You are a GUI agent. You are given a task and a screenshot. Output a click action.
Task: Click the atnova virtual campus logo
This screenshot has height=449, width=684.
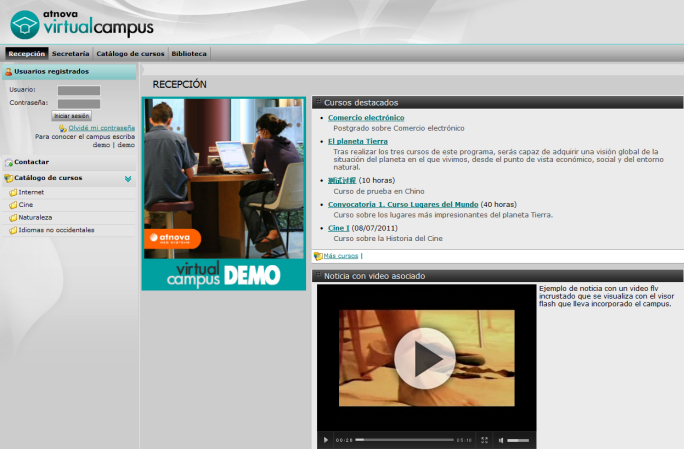pyautogui.click(x=82, y=24)
